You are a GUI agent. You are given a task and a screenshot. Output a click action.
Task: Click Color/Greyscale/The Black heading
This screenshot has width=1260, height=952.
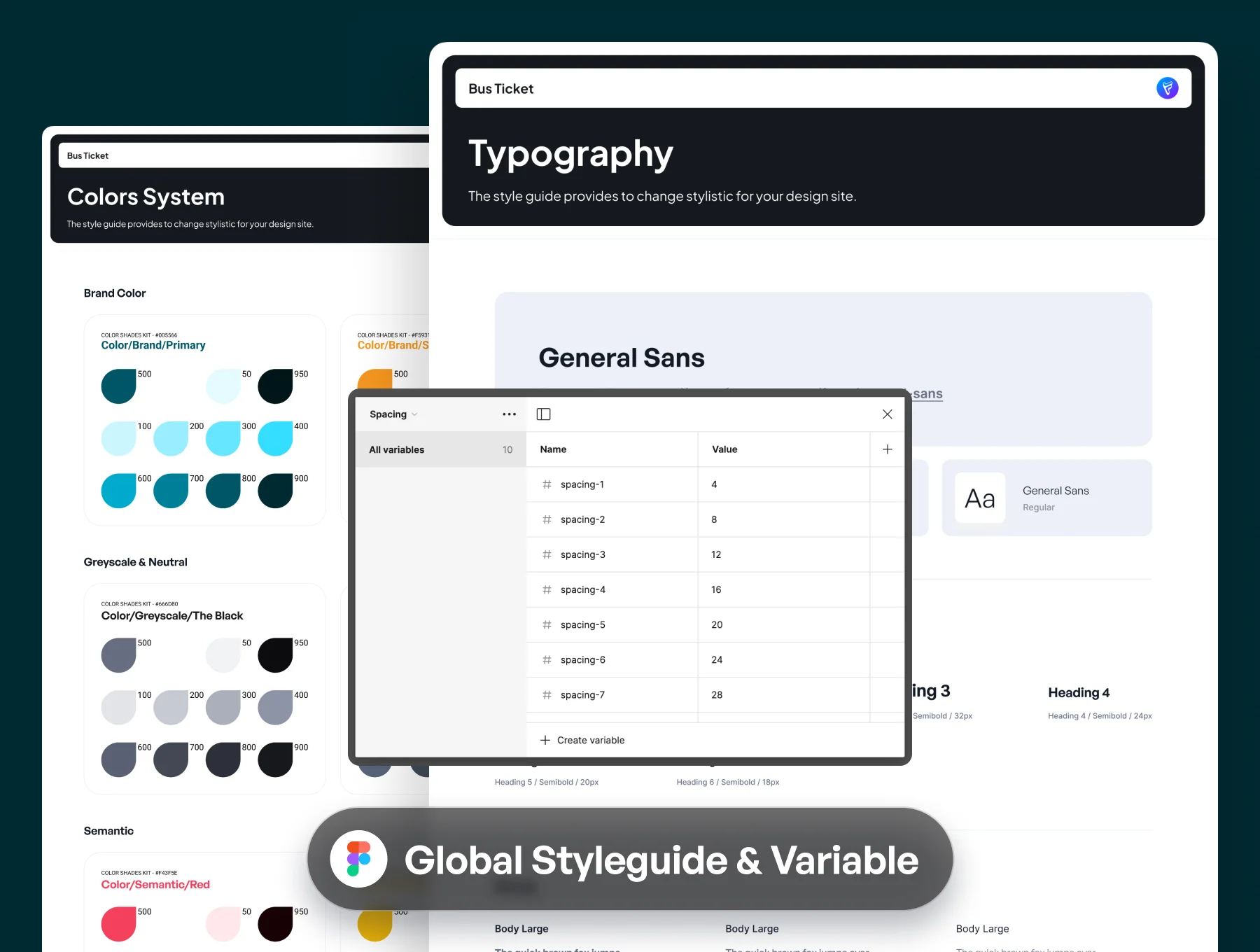point(172,616)
